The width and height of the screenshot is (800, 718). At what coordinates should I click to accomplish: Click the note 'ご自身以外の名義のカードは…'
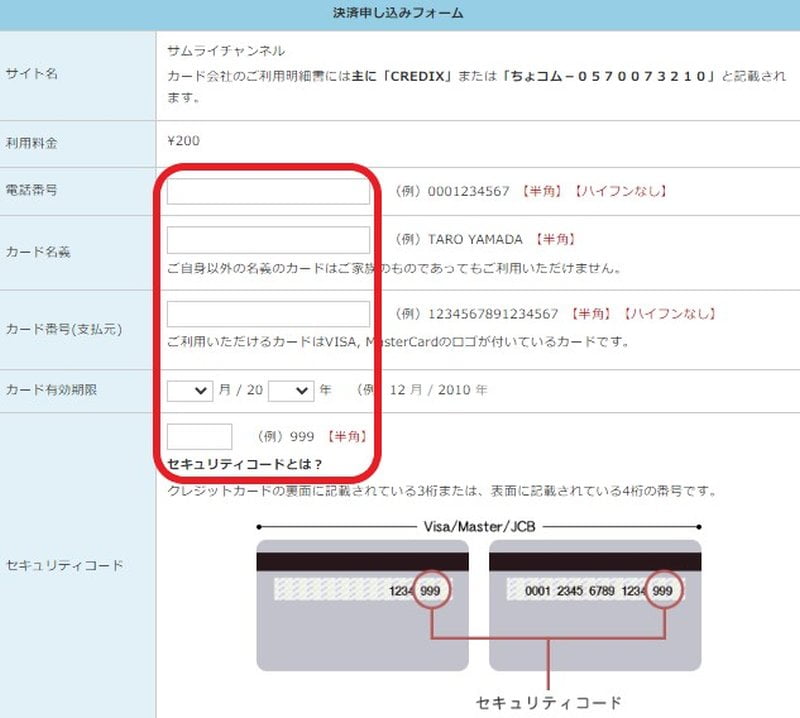coord(394,268)
